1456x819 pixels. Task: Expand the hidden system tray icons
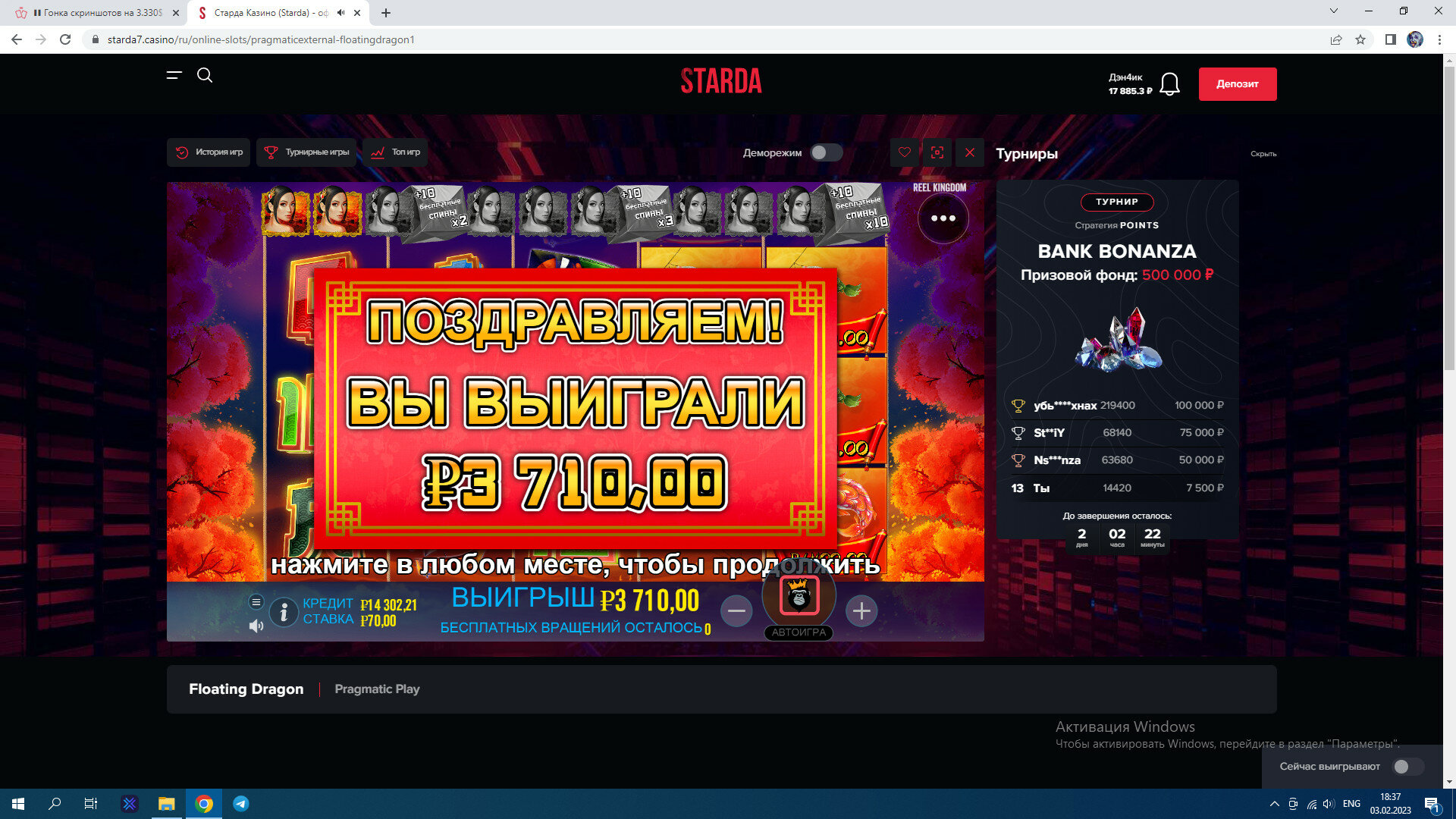1274,804
